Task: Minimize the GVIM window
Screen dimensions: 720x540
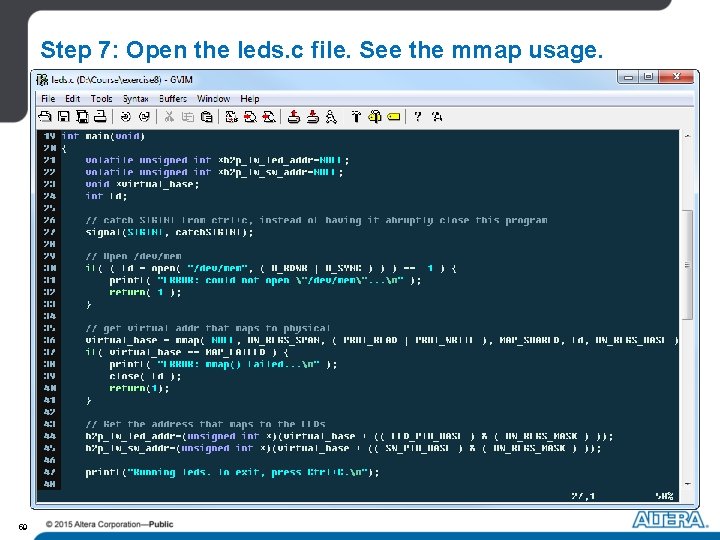Action: [628, 77]
